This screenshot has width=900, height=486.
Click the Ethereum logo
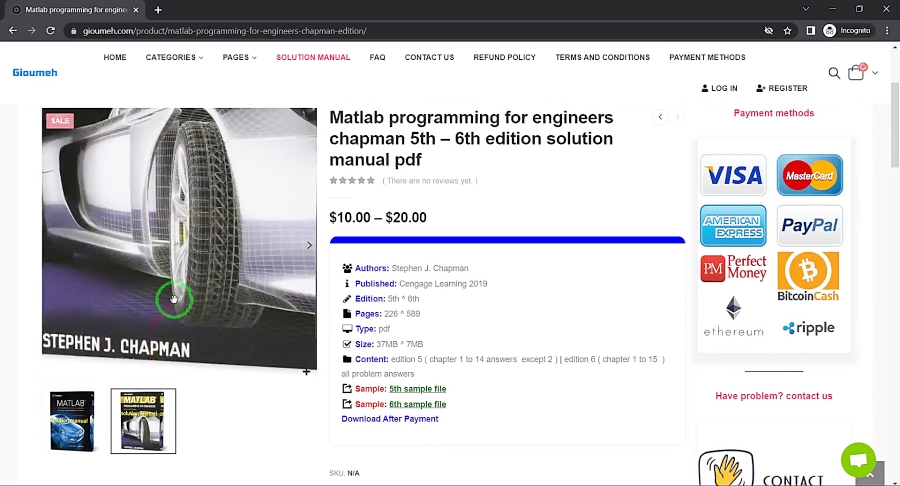click(733, 316)
